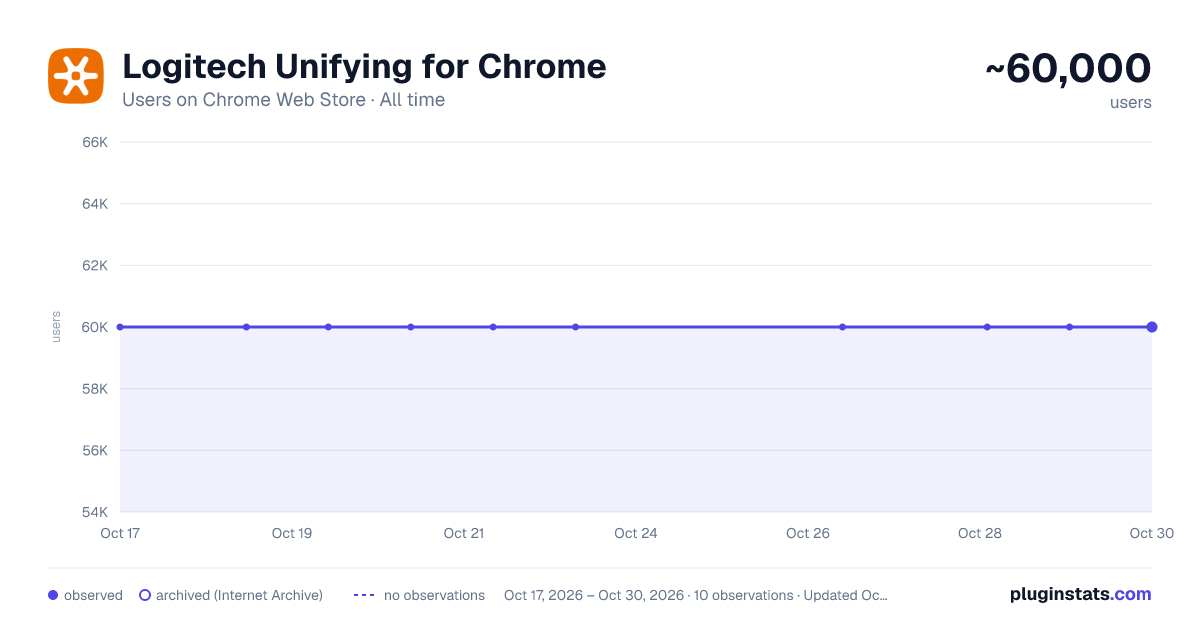The width and height of the screenshot is (1200, 630).
Task: Click the 56K y-axis label
Action: point(95,450)
